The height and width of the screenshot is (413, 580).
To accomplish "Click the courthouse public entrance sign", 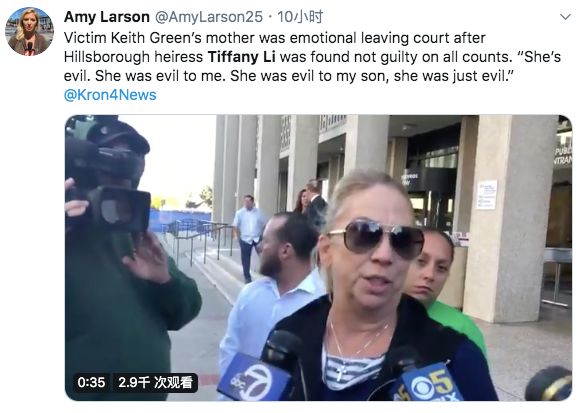I will coord(563,156).
